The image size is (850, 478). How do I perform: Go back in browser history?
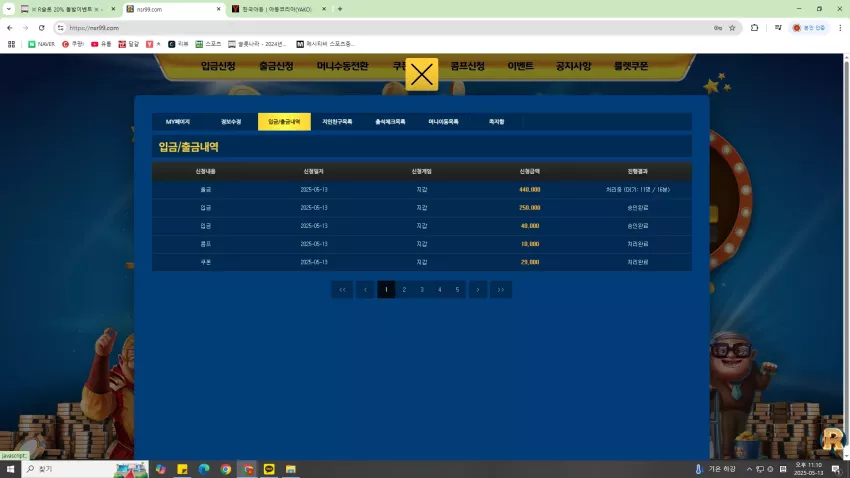10,28
